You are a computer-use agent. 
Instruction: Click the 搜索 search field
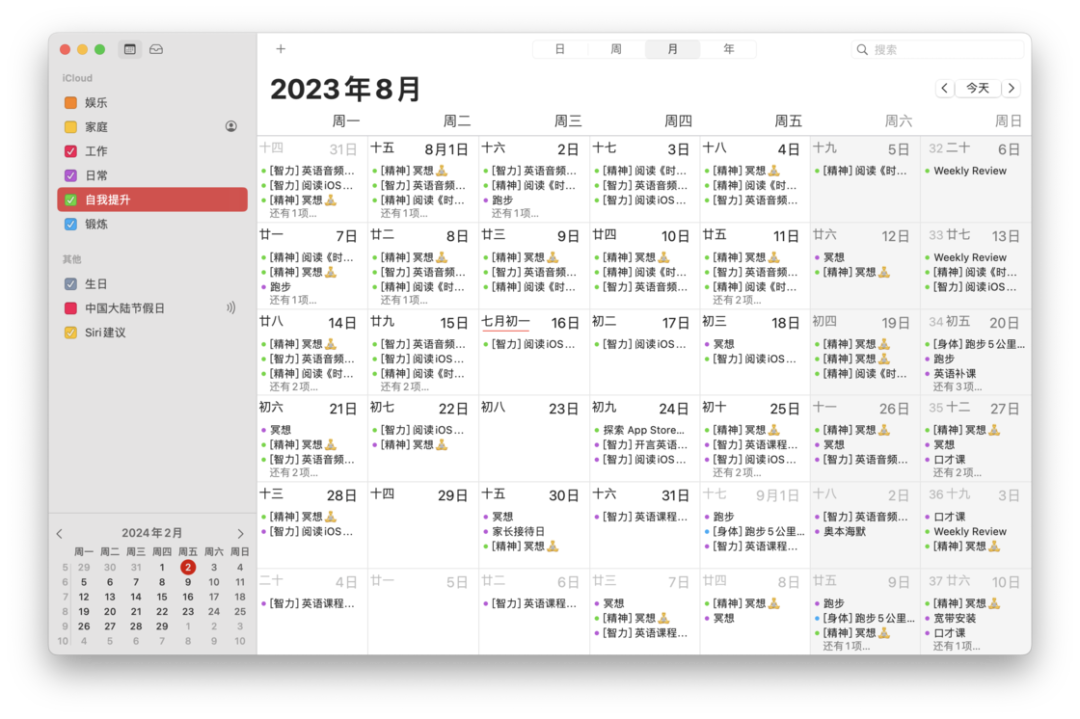pos(937,50)
